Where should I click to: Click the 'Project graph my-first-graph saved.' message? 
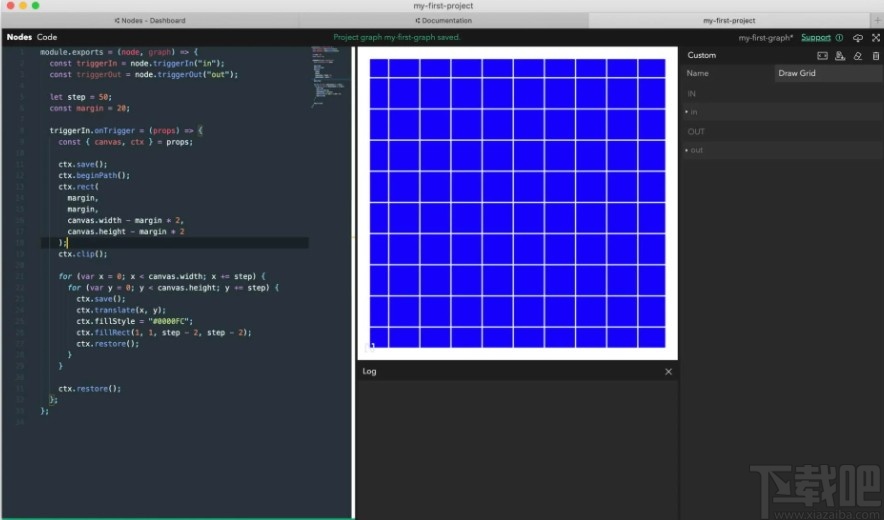tap(397, 37)
